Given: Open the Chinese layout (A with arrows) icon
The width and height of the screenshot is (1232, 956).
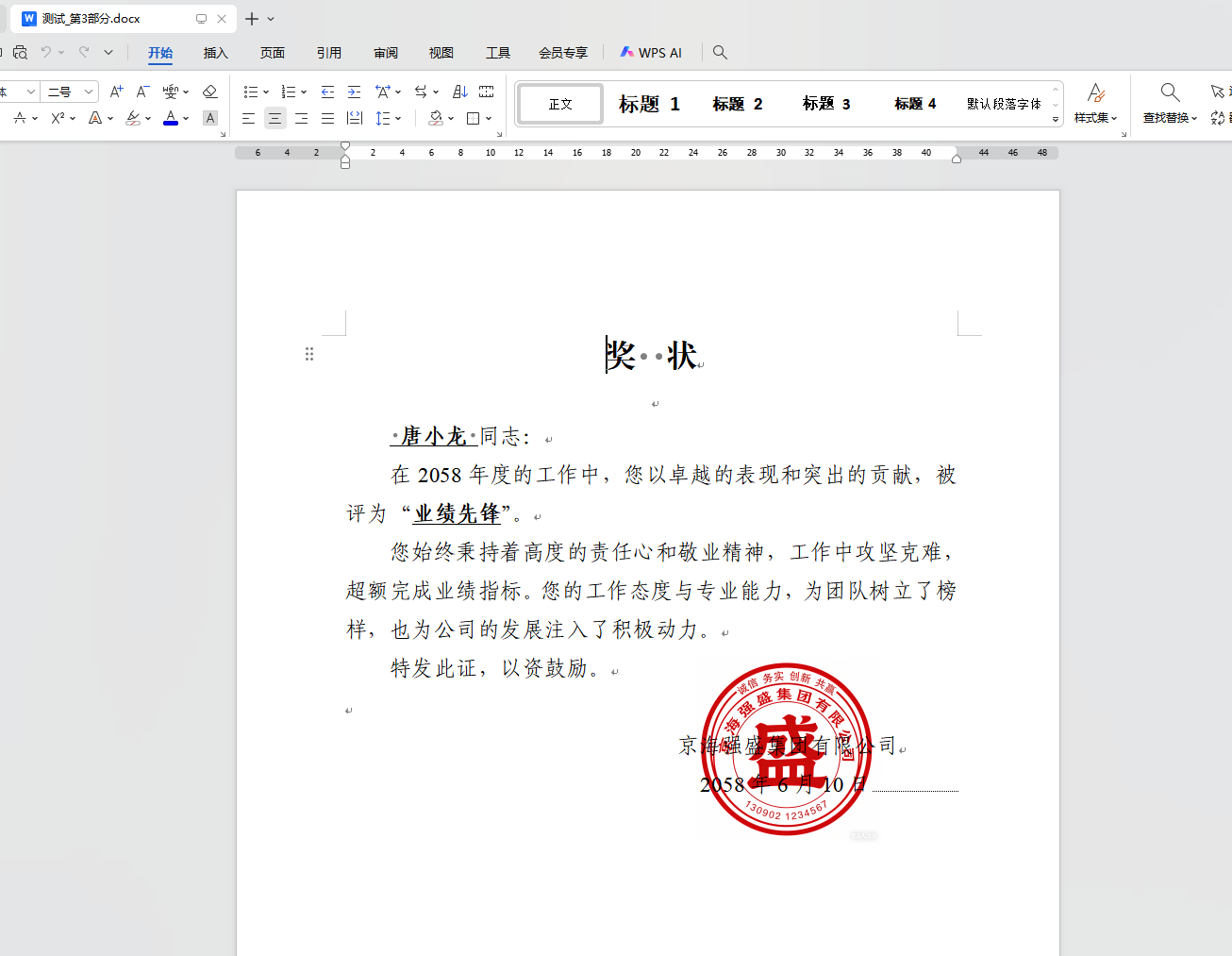Looking at the screenshot, I should coord(382,92).
